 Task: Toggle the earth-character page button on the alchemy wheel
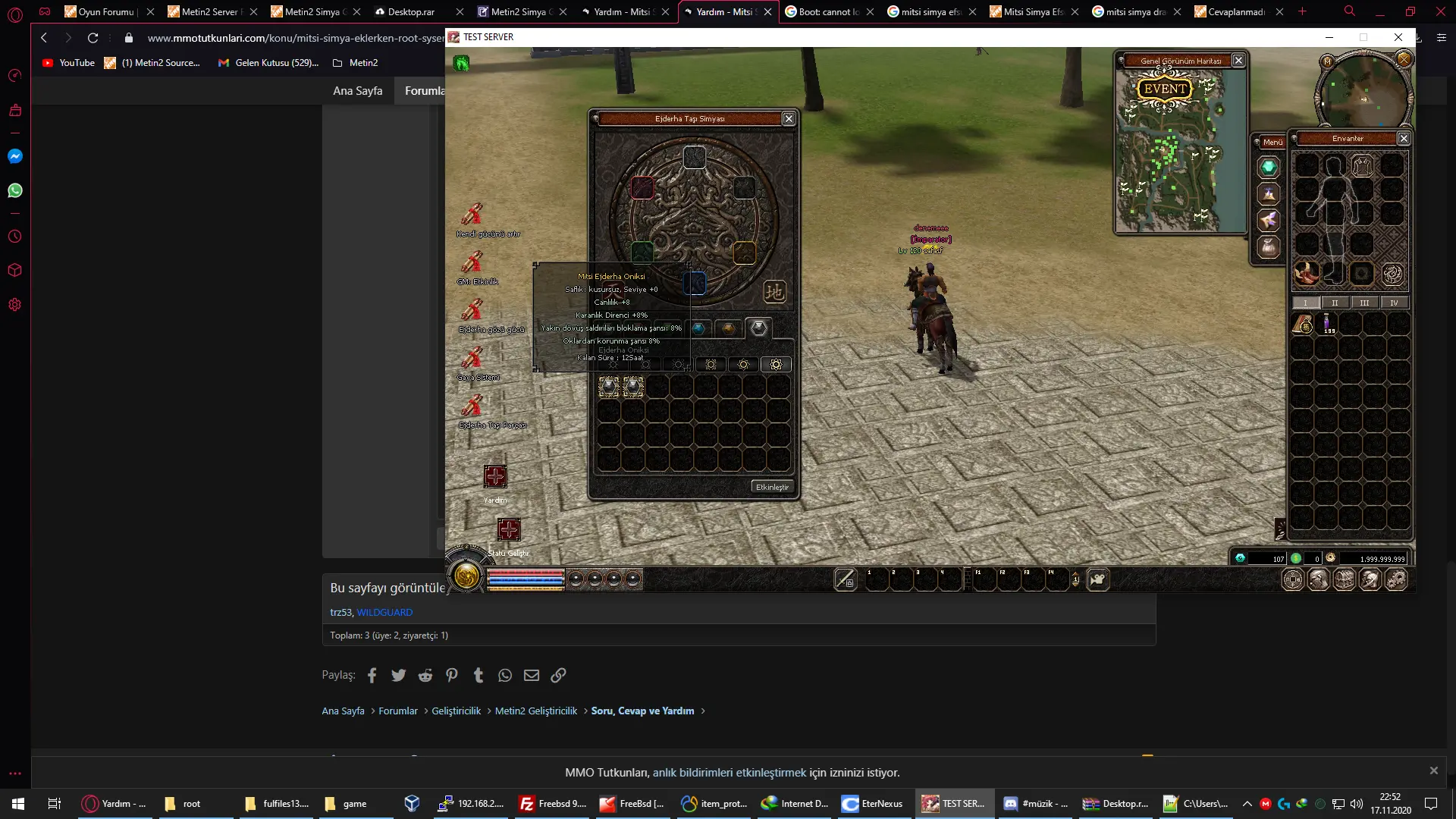pyautogui.click(x=774, y=291)
